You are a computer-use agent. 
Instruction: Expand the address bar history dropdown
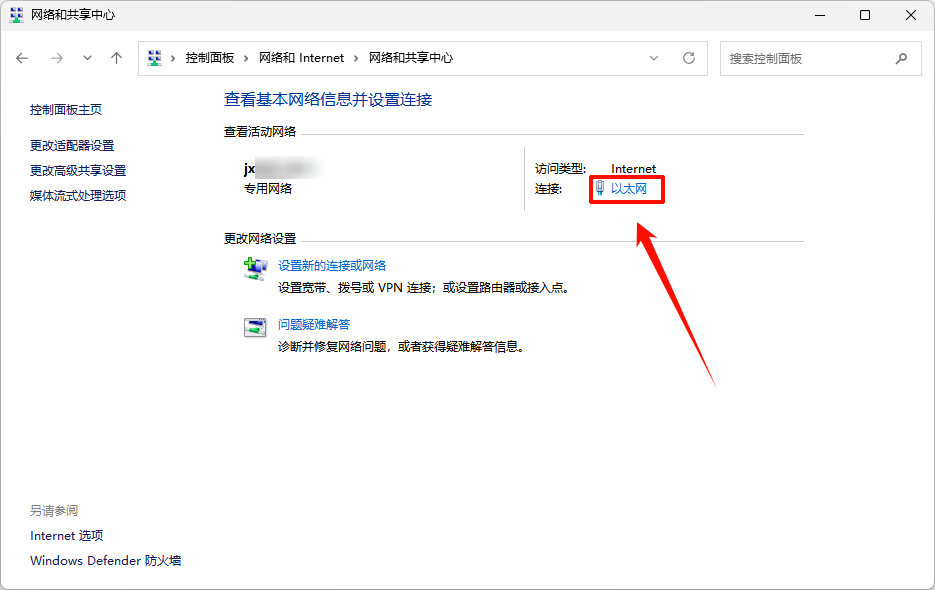[x=655, y=58]
